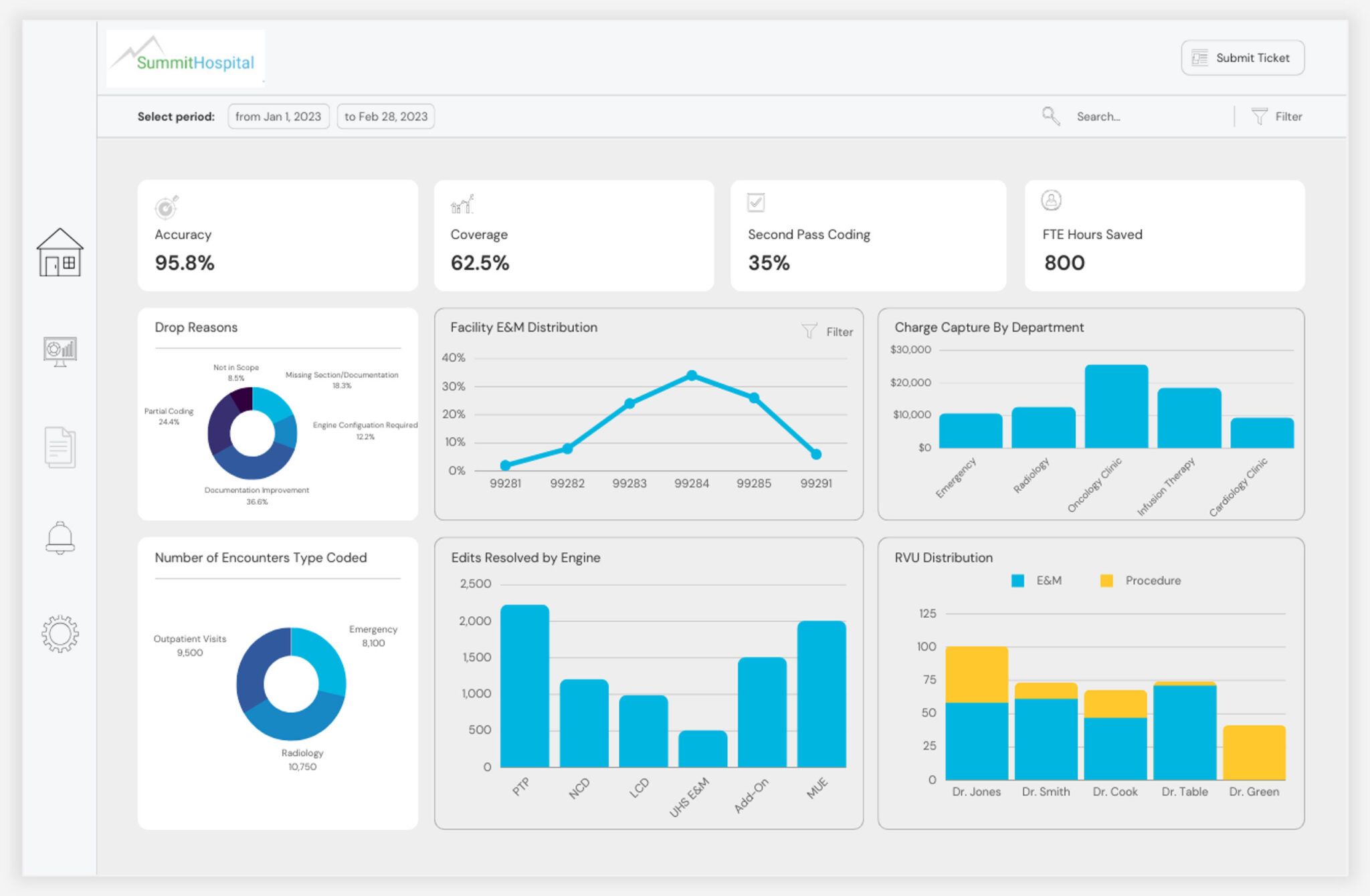Open the Filter in Facility E&M Distribution
The image size is (1370, 896).
click(x=827, y=332)
